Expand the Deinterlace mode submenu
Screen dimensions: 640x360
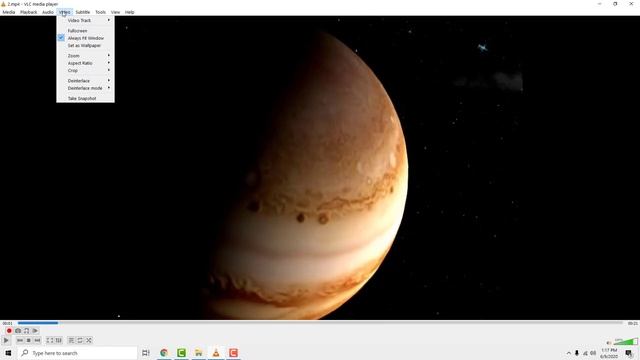coord(85,88)
